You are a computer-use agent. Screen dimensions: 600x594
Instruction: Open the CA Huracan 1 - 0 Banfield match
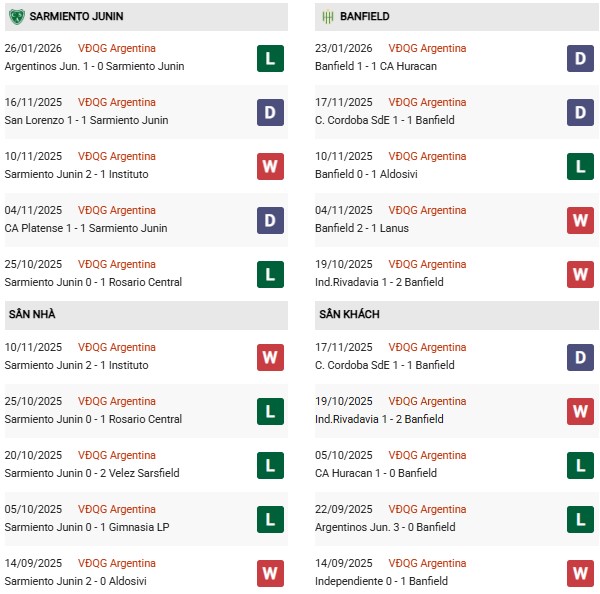376,473
